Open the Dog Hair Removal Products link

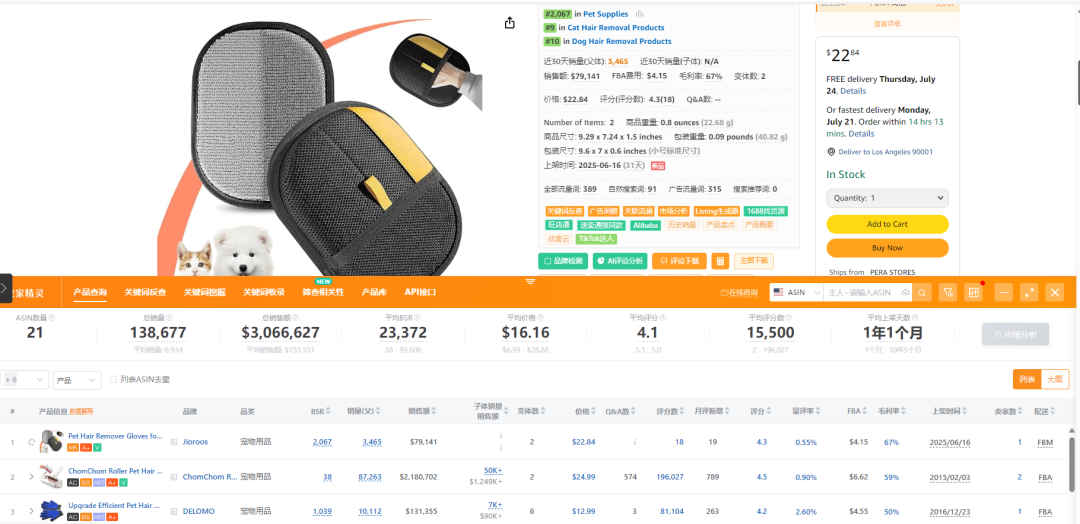619,41
